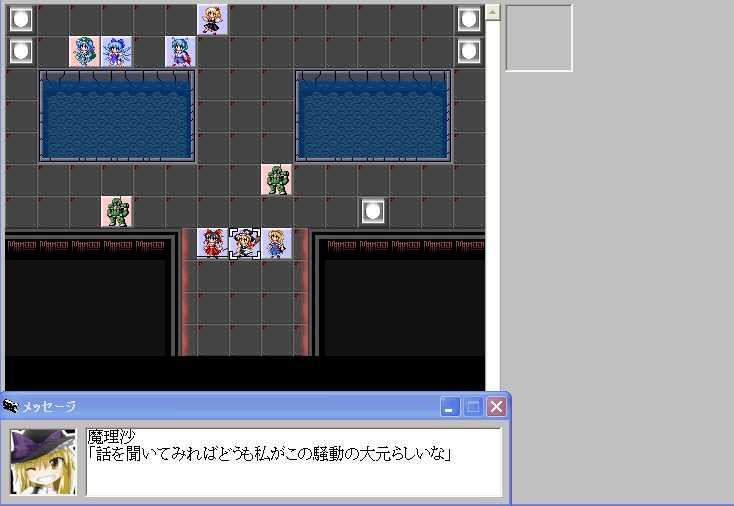Click the selected witch unit with cursor brackets
Image resolution: width=734 pixels, height=506 pixels.
pos(245,243)
